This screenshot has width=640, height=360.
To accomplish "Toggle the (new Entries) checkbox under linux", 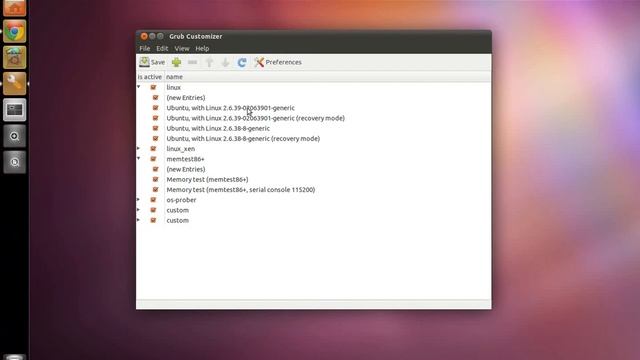I will [x=156, y=98].
